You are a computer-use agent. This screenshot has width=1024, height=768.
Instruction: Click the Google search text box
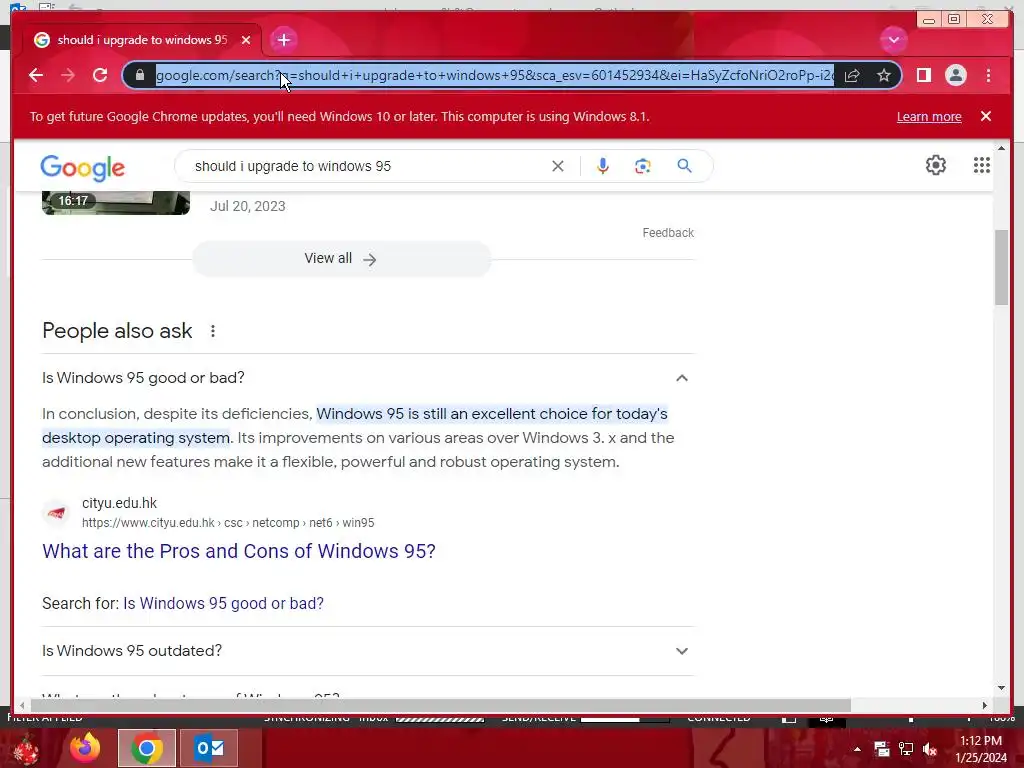[369, 166]
